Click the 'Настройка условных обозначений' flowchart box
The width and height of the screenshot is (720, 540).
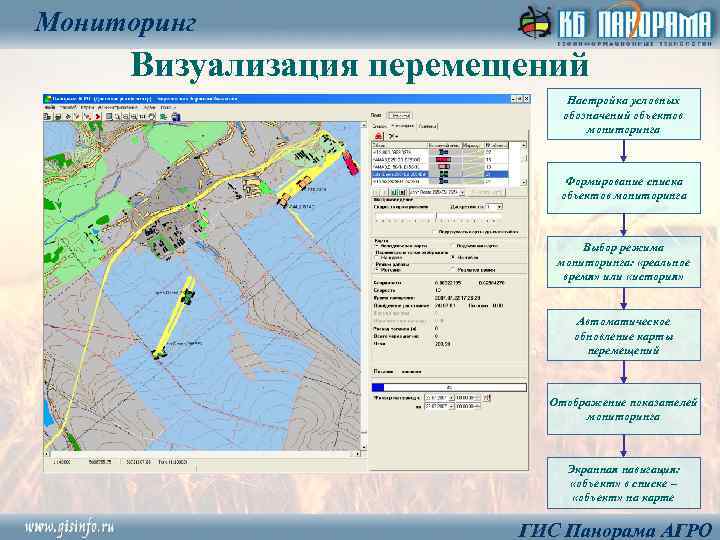pos(624,114)
